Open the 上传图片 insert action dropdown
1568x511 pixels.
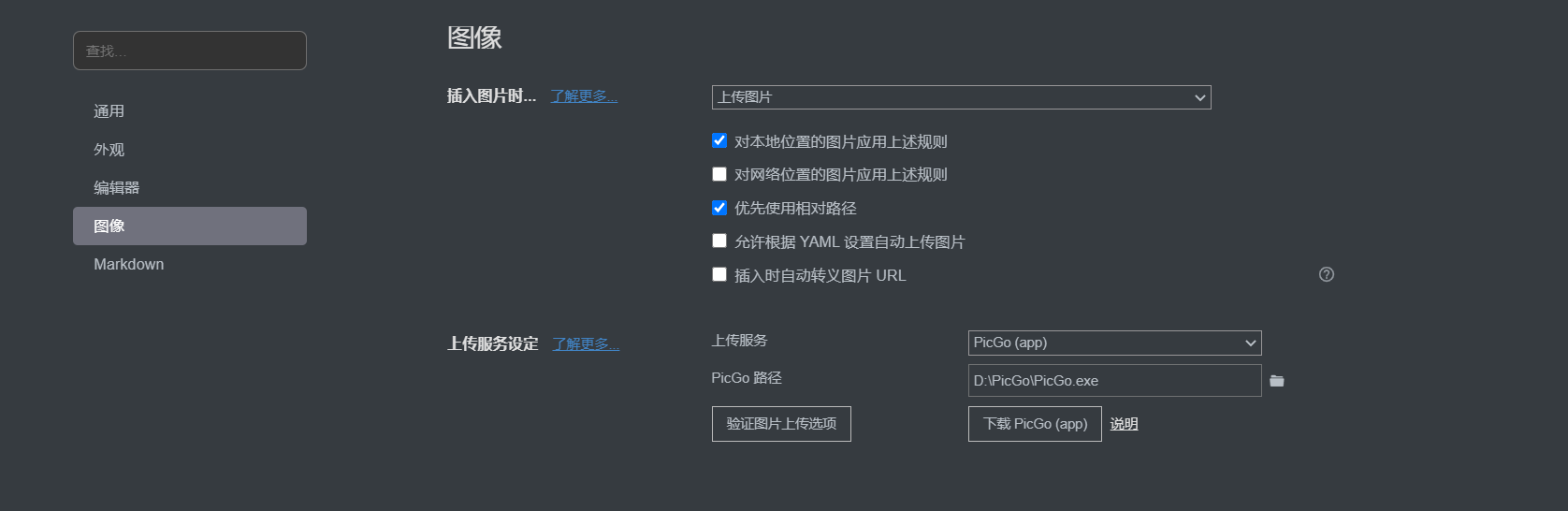click(961, 97)
